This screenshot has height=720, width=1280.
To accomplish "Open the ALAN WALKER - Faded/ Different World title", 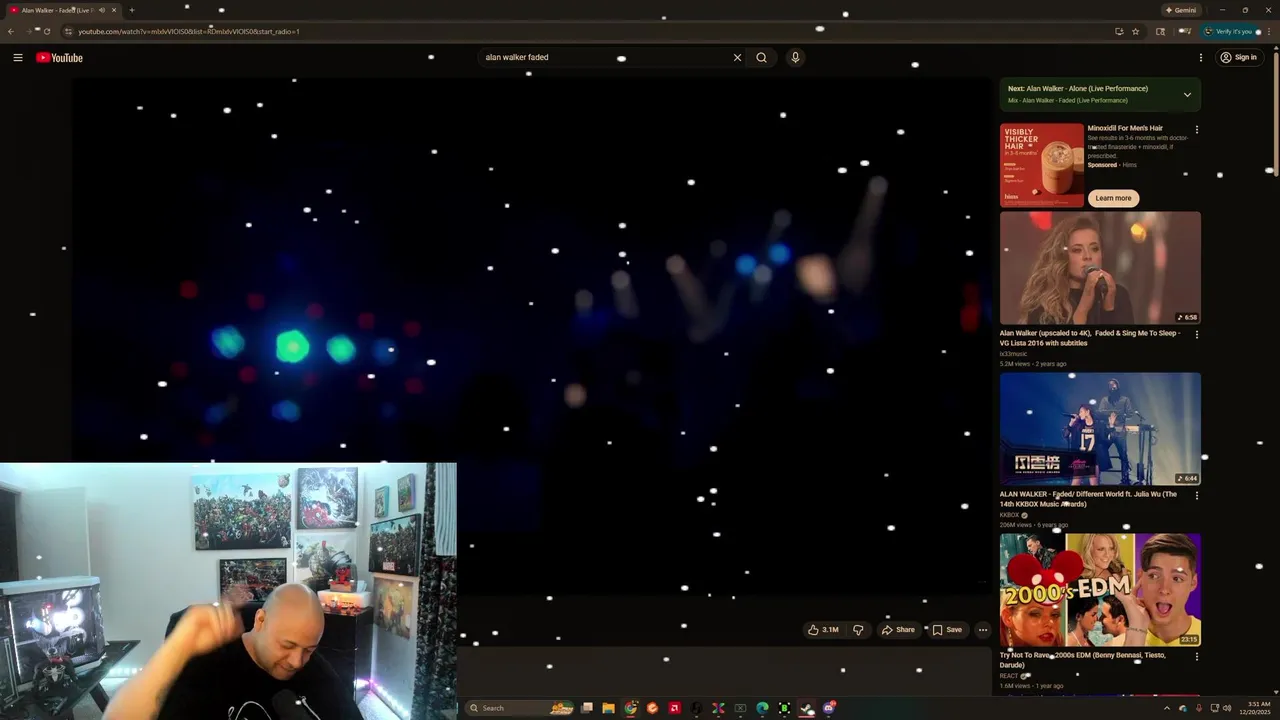I will pyautogui.click(x=1088, y=499).
